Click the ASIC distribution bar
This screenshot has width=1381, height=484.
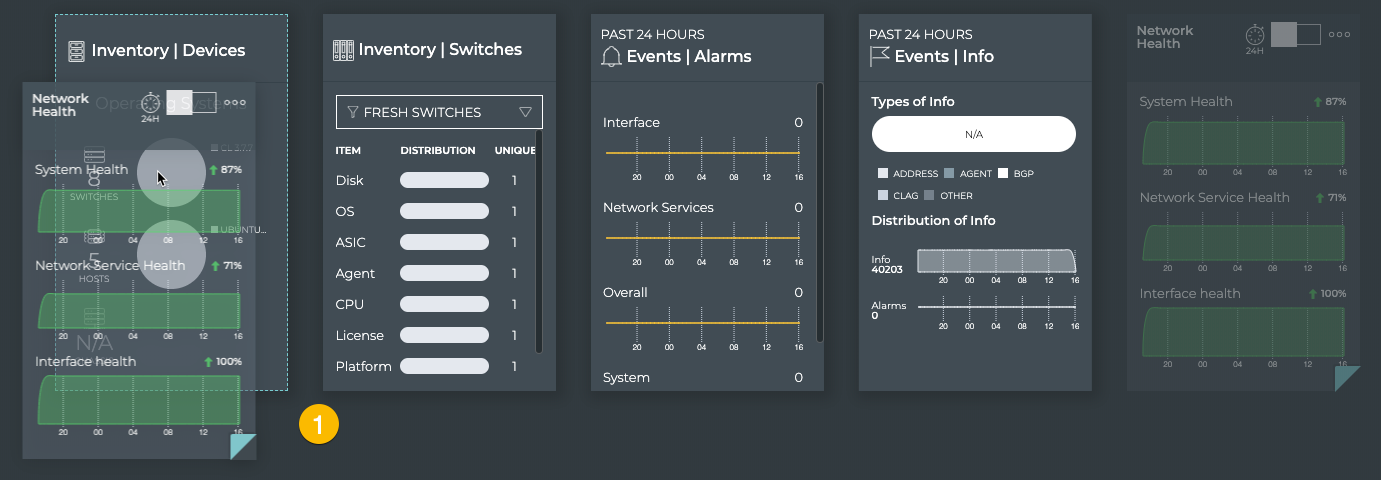click(x=444, y=243)
